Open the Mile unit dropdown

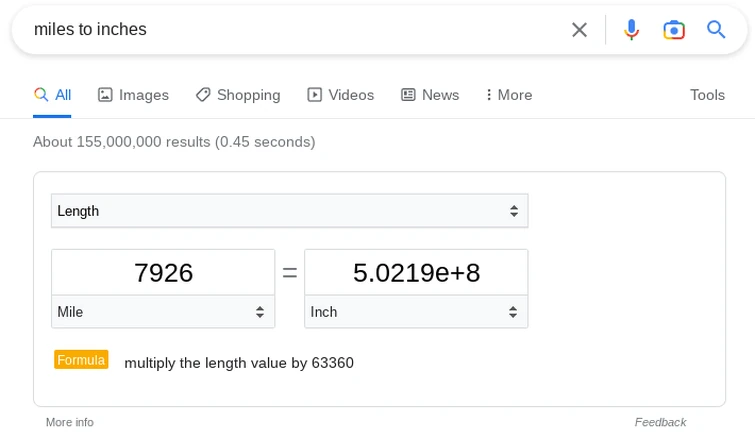click(163, 312)
